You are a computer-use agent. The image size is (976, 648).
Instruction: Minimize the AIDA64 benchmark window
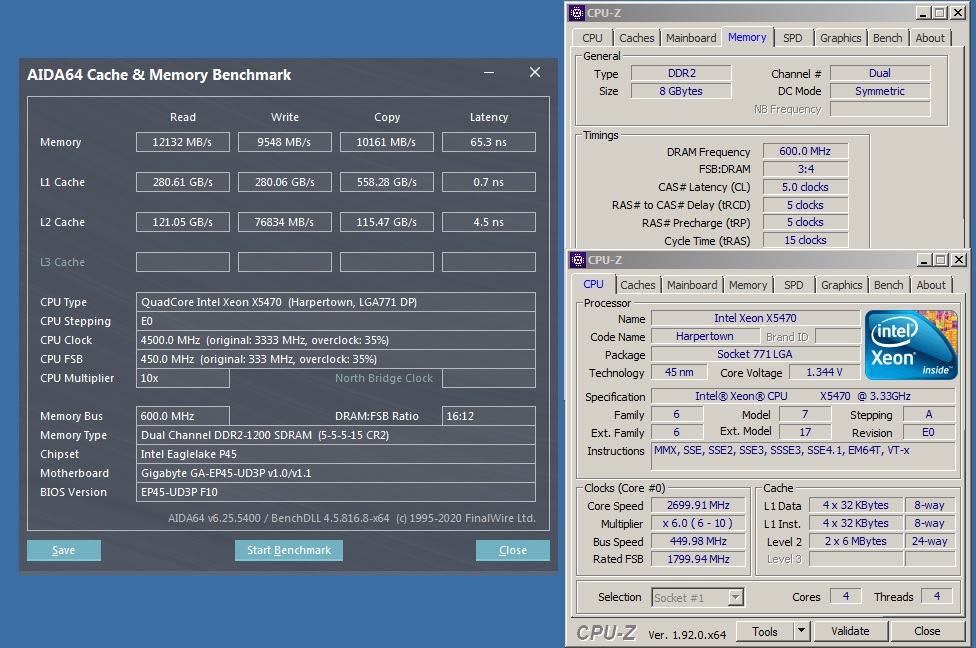(489, 73)
